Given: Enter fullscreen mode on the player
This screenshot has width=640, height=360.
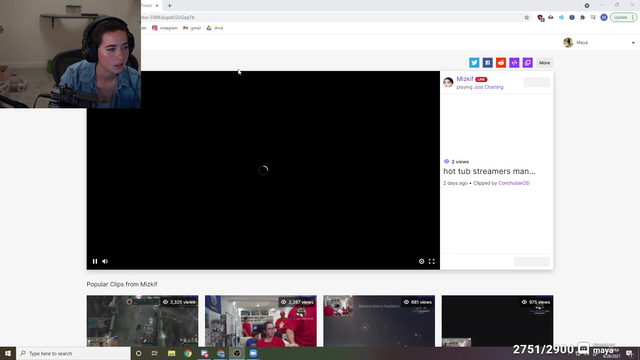Looking at the screenshot, I should click(x=431, y=261).
